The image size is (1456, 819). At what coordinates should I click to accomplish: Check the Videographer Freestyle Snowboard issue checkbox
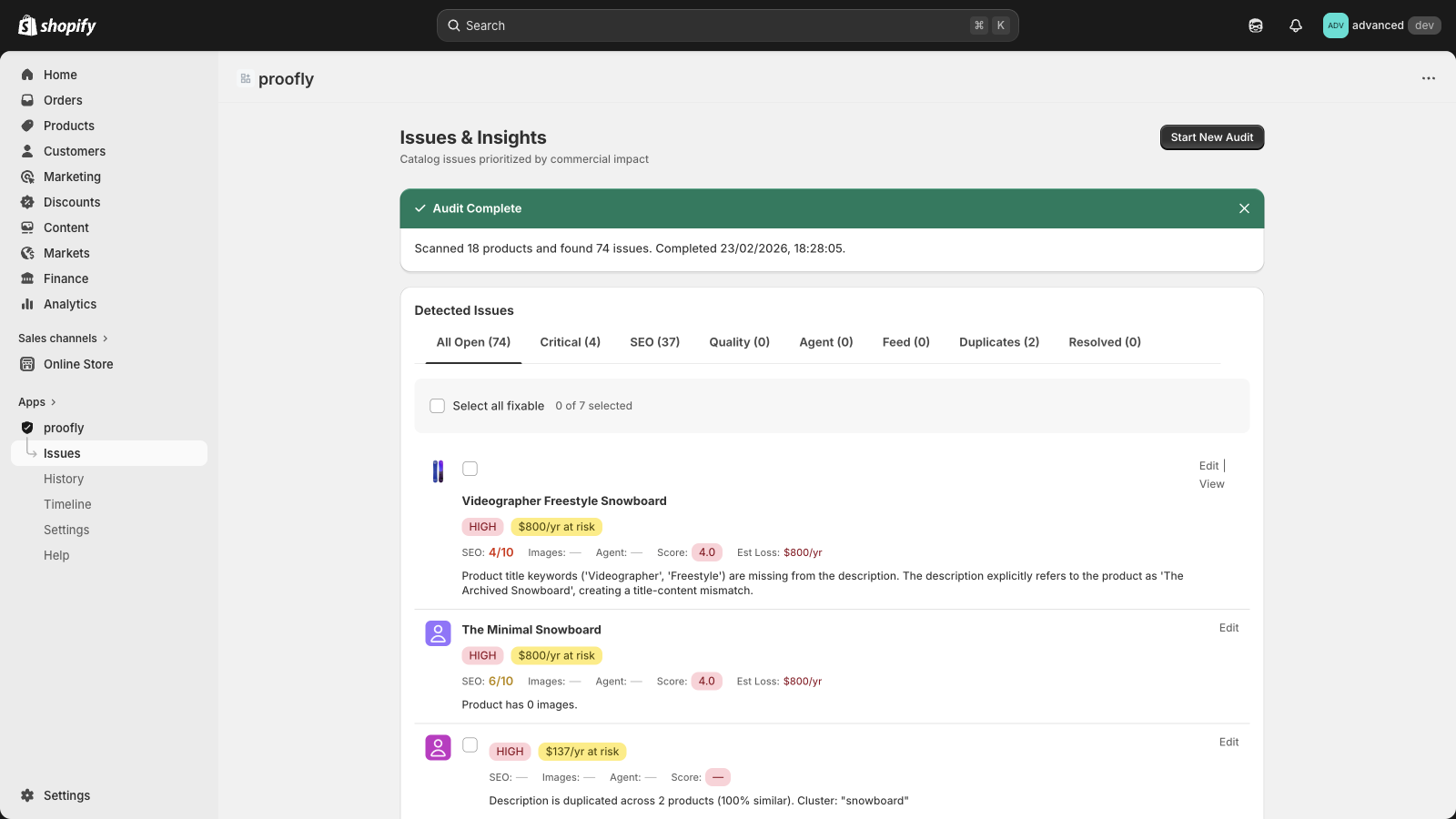(x=470, y=469)
